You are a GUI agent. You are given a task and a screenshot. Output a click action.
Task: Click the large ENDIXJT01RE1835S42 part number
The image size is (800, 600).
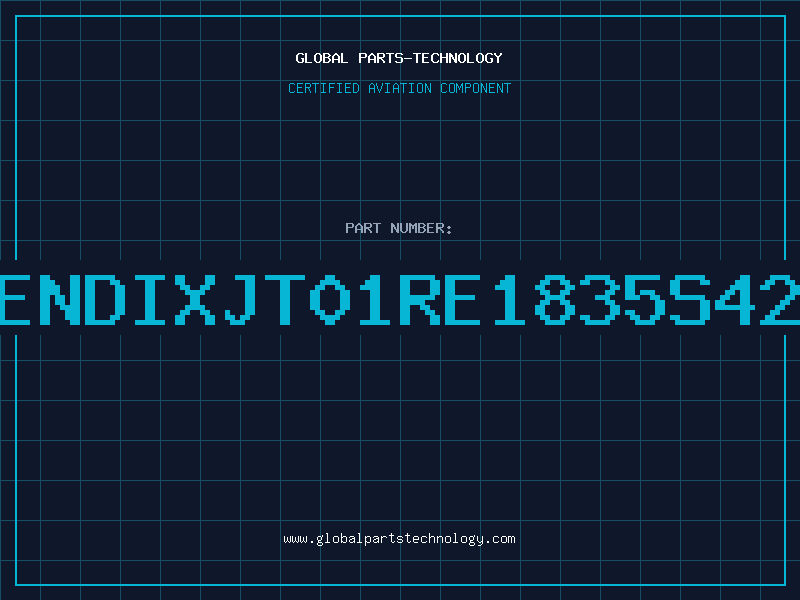coord(400,299)
